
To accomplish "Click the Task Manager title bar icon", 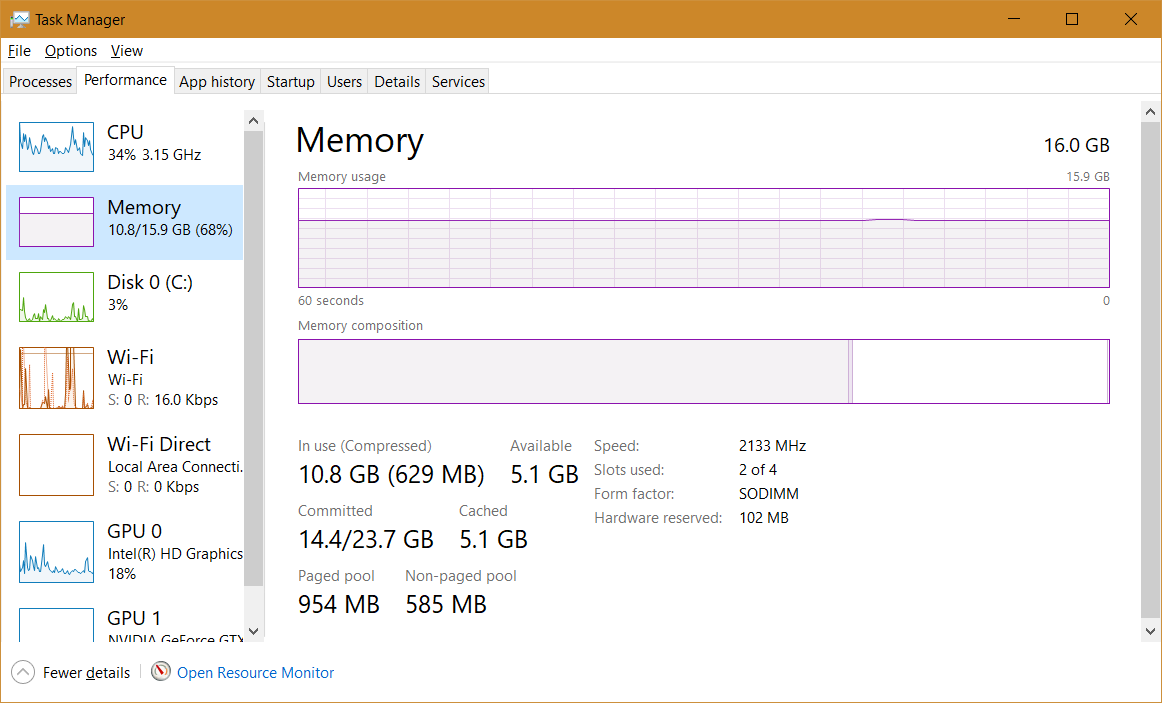I will (x=19, y=19).
